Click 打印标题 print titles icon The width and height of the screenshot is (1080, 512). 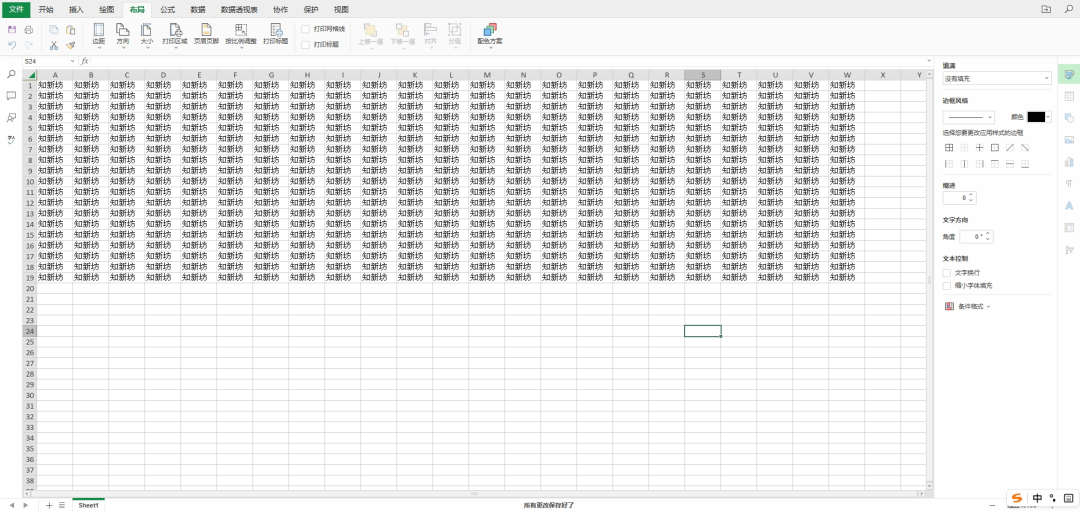tap(276, 34)
